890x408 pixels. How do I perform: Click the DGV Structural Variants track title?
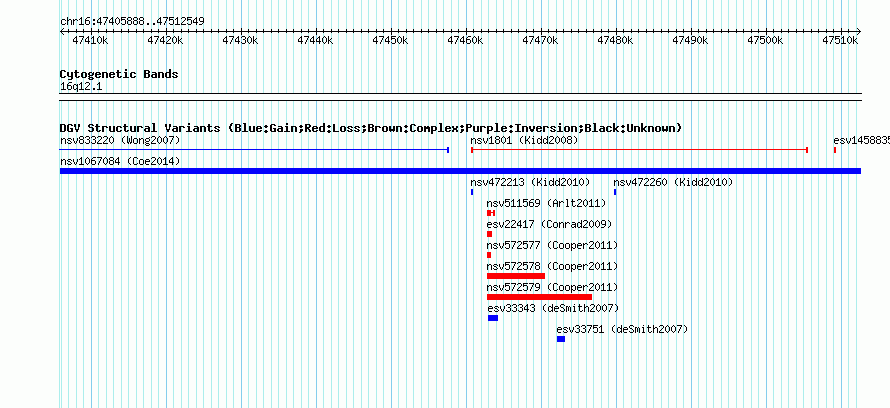coord(371,128)
